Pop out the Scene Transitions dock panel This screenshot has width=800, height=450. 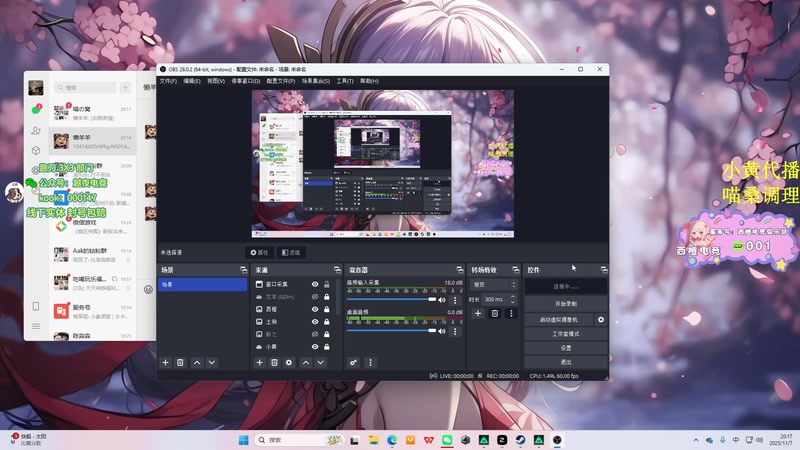pos(515,270)
